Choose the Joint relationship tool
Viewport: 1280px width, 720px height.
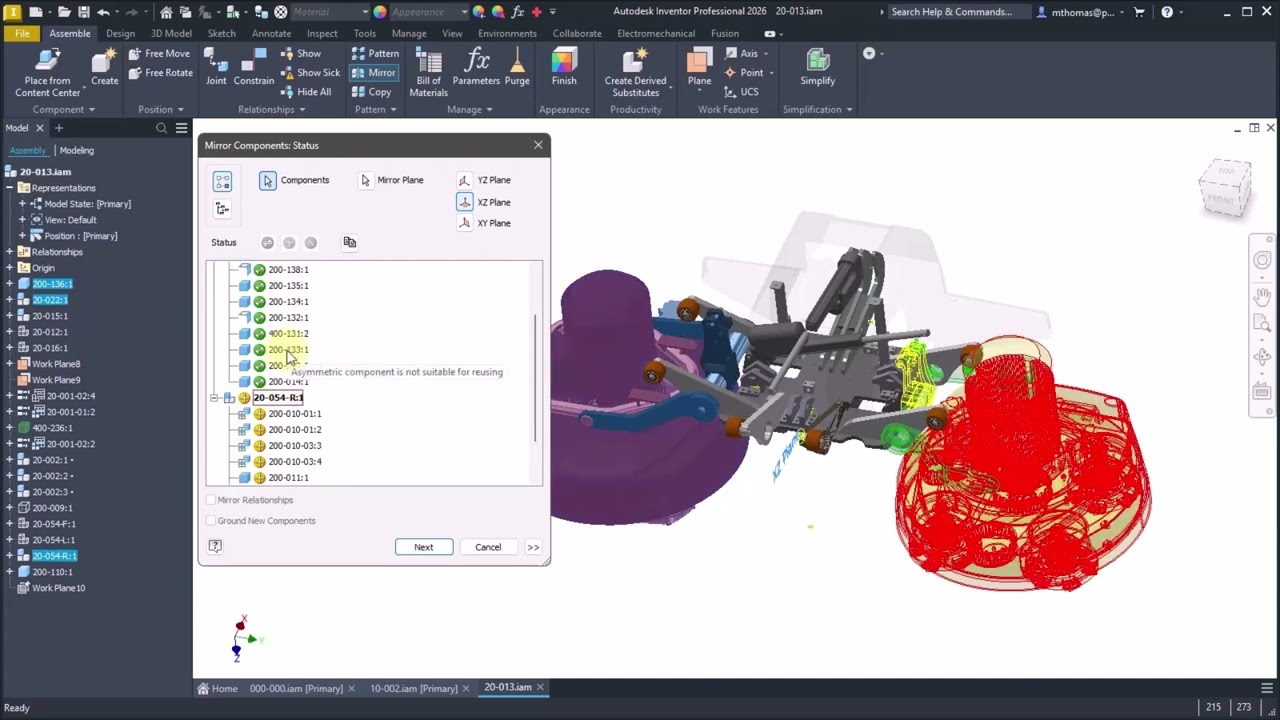(216, 67)
